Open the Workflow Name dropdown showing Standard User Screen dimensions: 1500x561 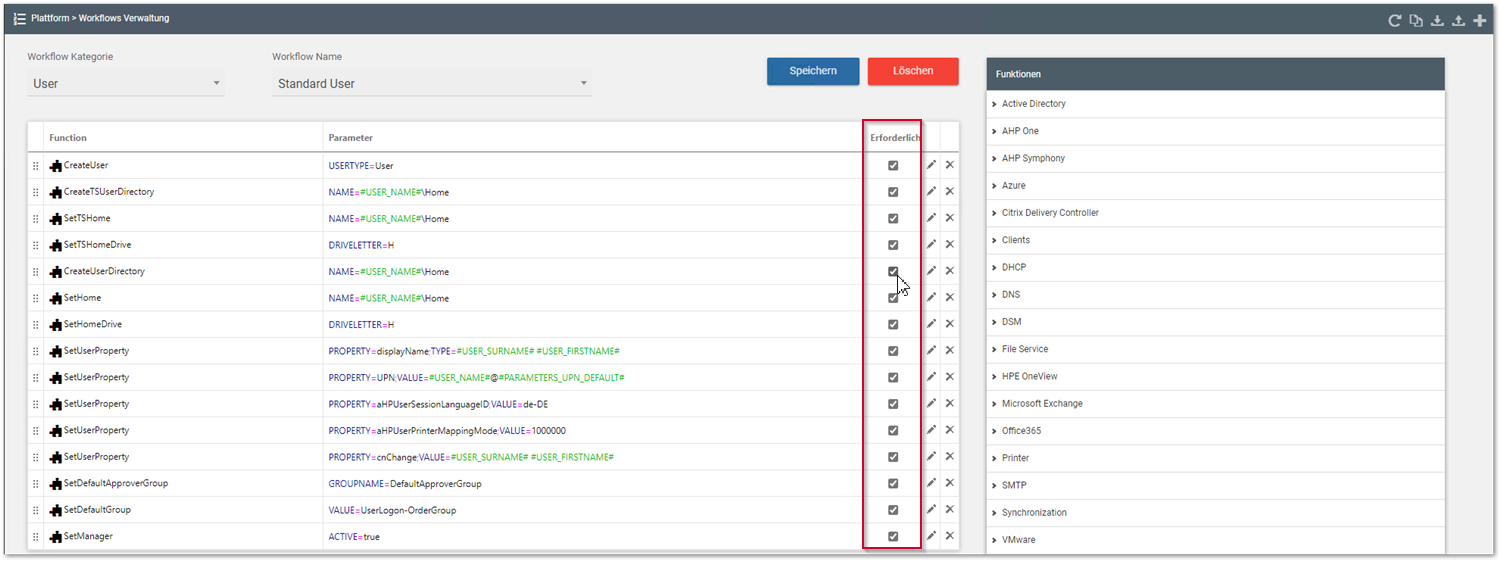[432, 83]
